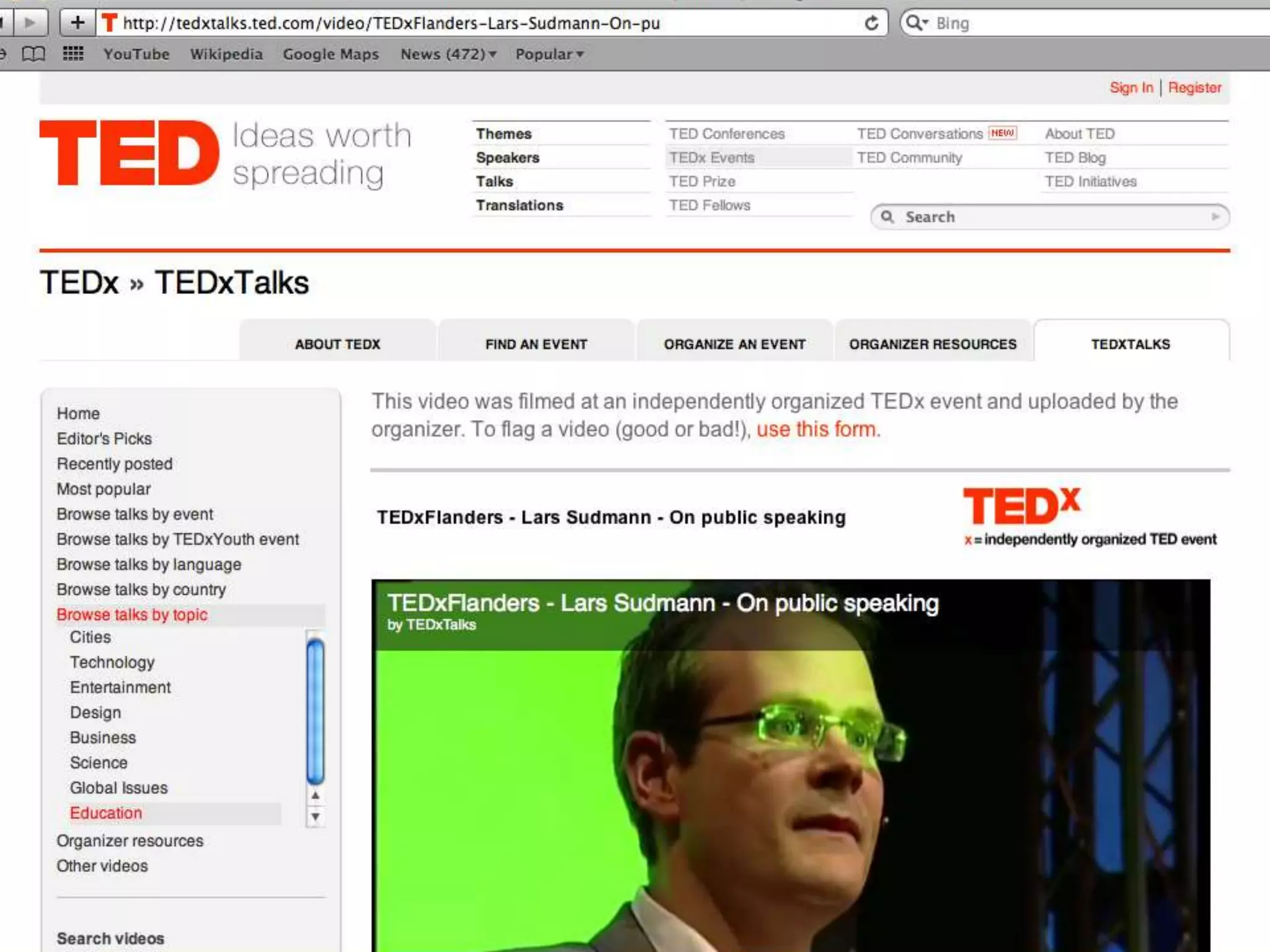
Task: Click the topic list scroll down arrow
Action: [316, 817]
